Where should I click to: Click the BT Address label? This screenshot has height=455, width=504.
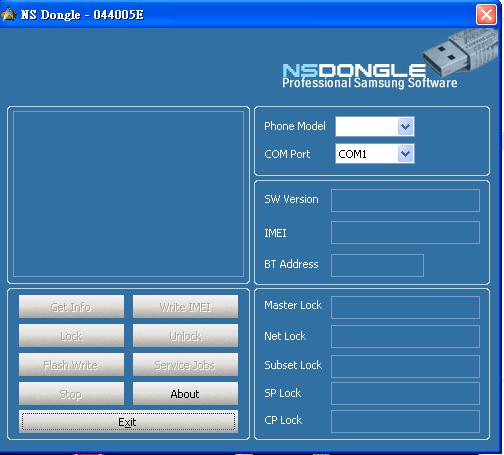291,264
